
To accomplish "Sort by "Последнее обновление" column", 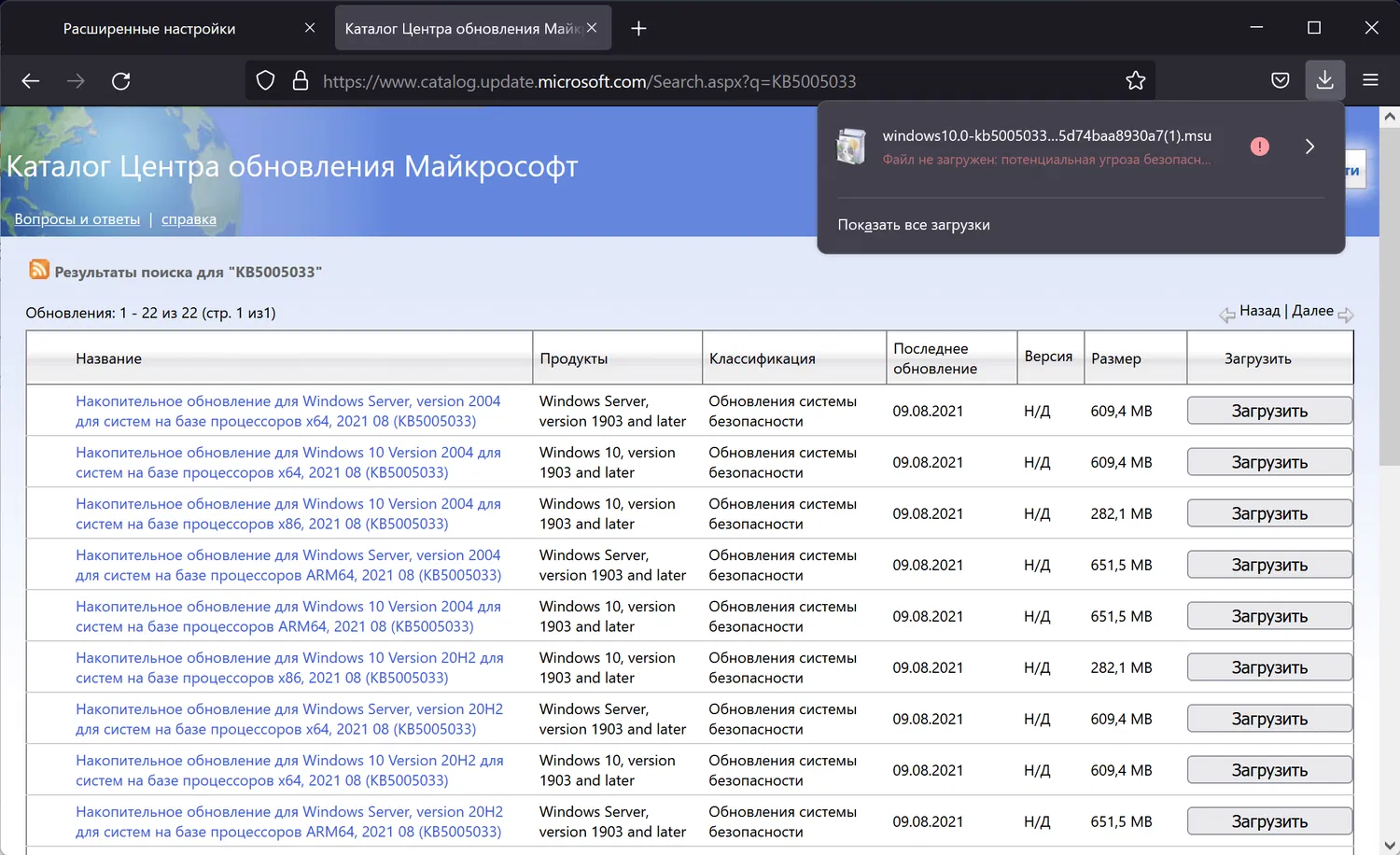I will [x=935, y=358].
